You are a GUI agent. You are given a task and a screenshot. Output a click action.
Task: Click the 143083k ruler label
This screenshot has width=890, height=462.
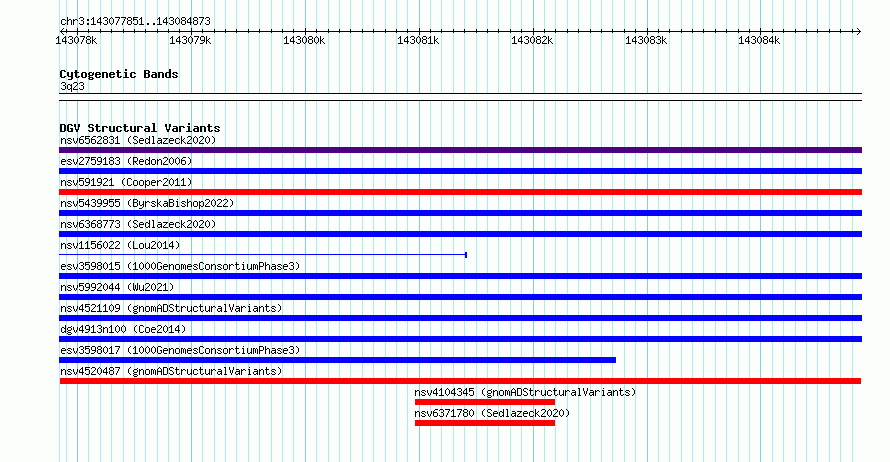(646, 41)
